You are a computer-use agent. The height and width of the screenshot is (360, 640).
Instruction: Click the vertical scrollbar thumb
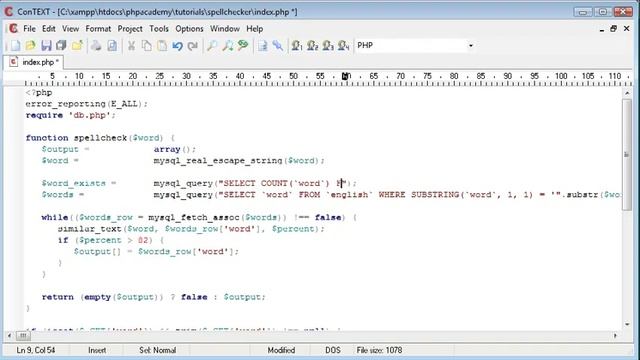(627, 155)
